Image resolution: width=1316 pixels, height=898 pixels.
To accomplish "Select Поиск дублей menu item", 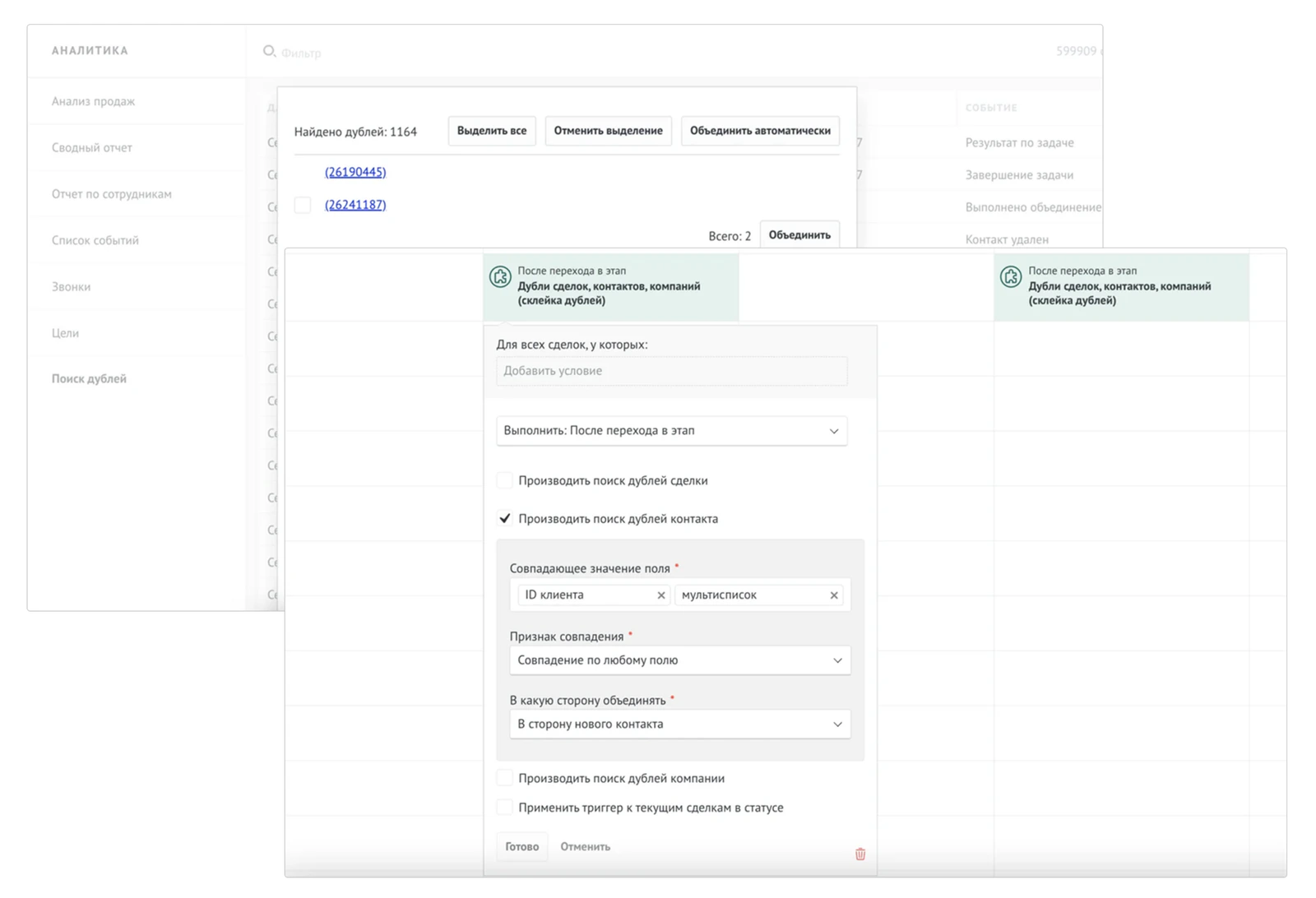I will click(90, 379).
